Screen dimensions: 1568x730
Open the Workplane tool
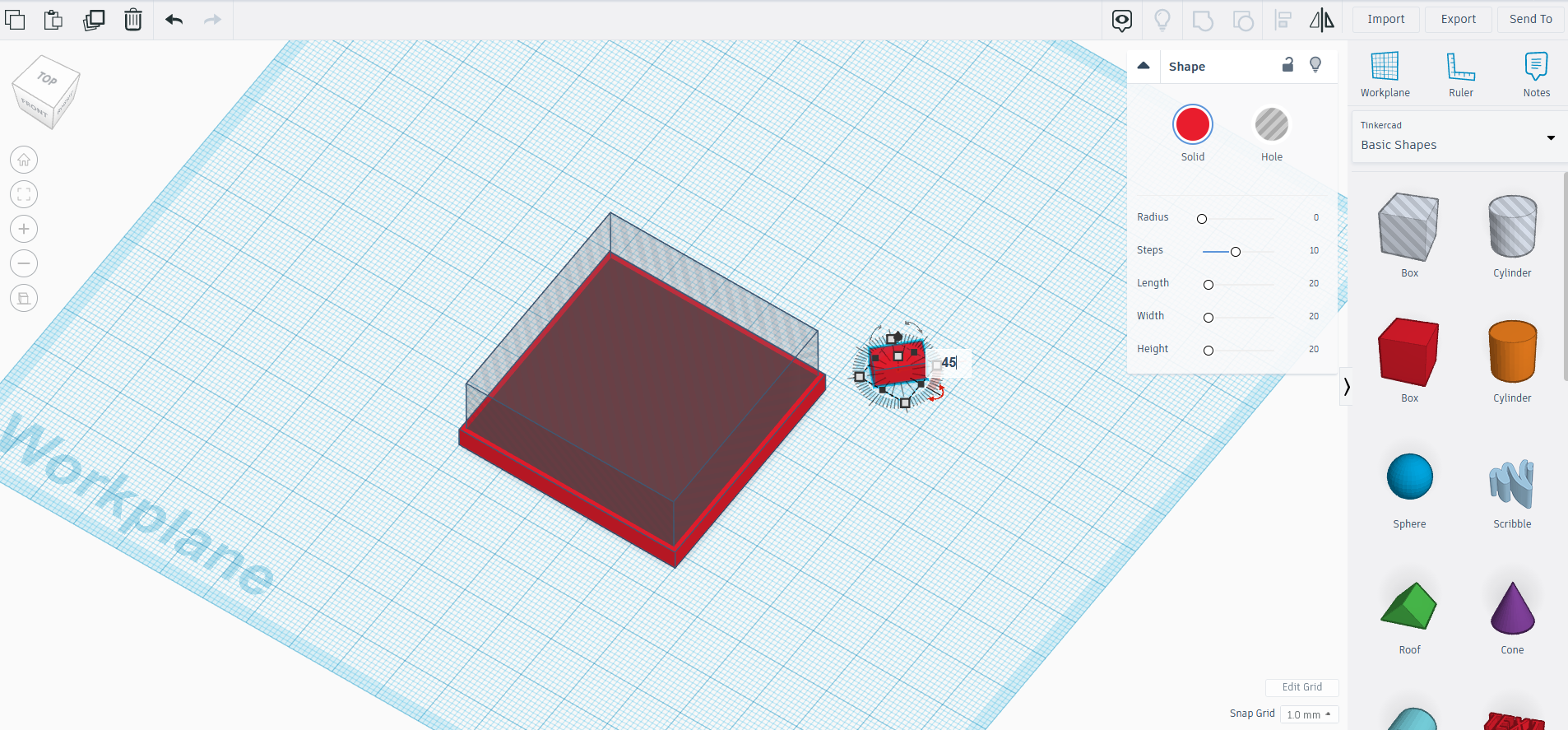pyautogui.click(x=1385, y=74)
